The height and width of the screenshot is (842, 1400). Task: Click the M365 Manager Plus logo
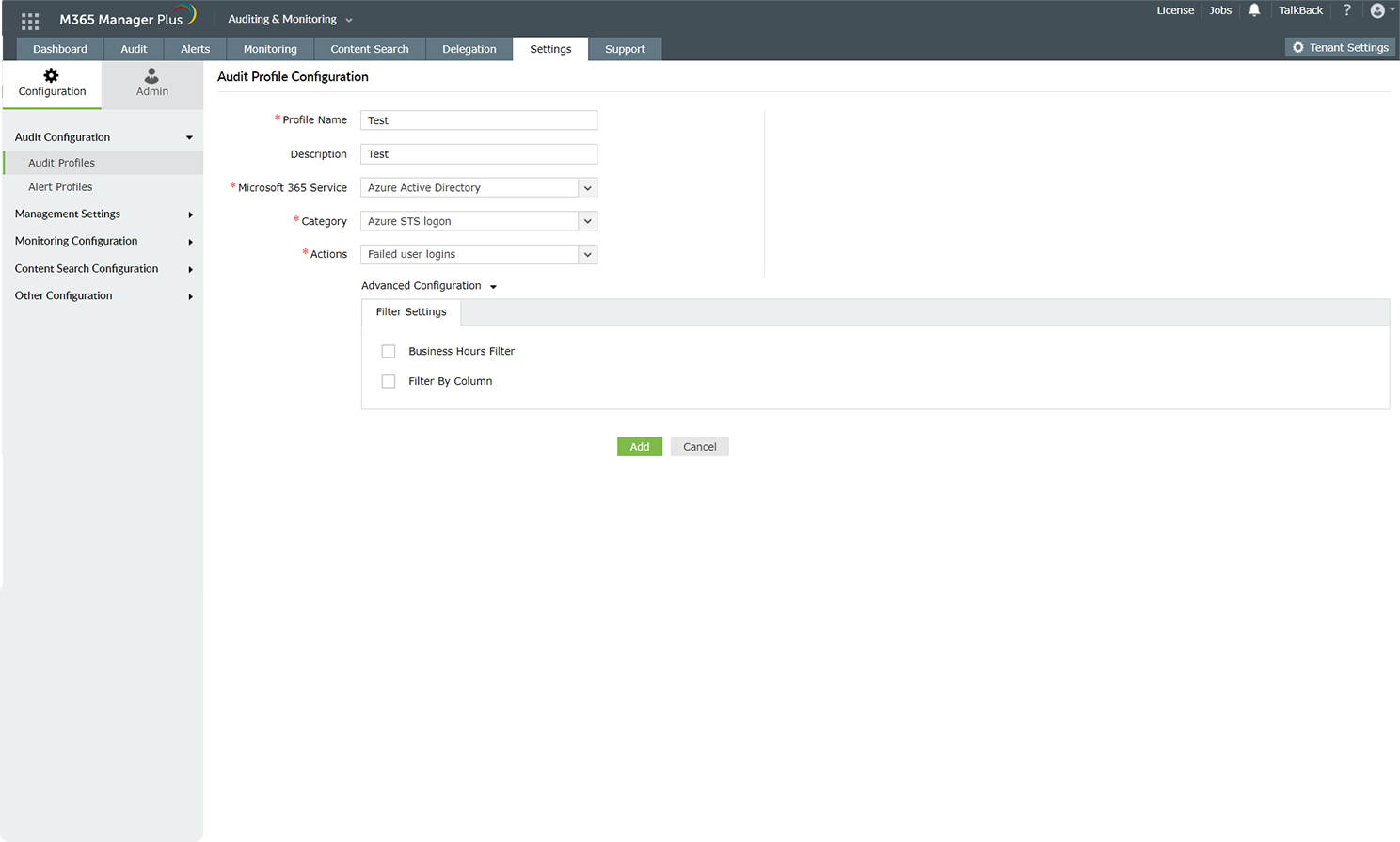click(x=127, y=18)
